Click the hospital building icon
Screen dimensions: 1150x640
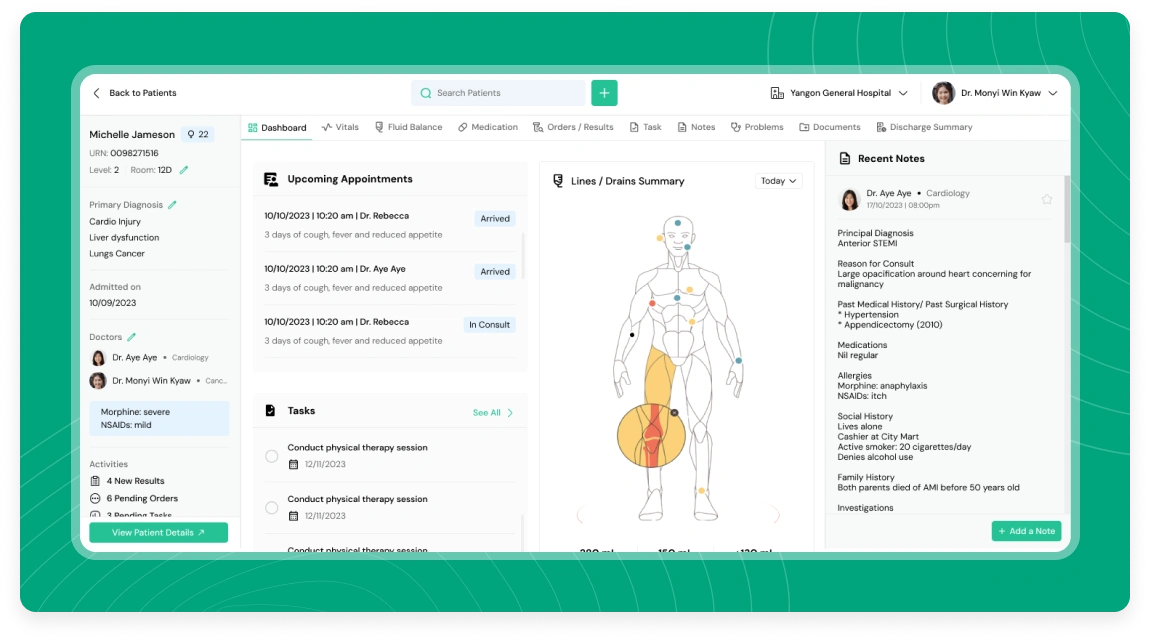777,93
